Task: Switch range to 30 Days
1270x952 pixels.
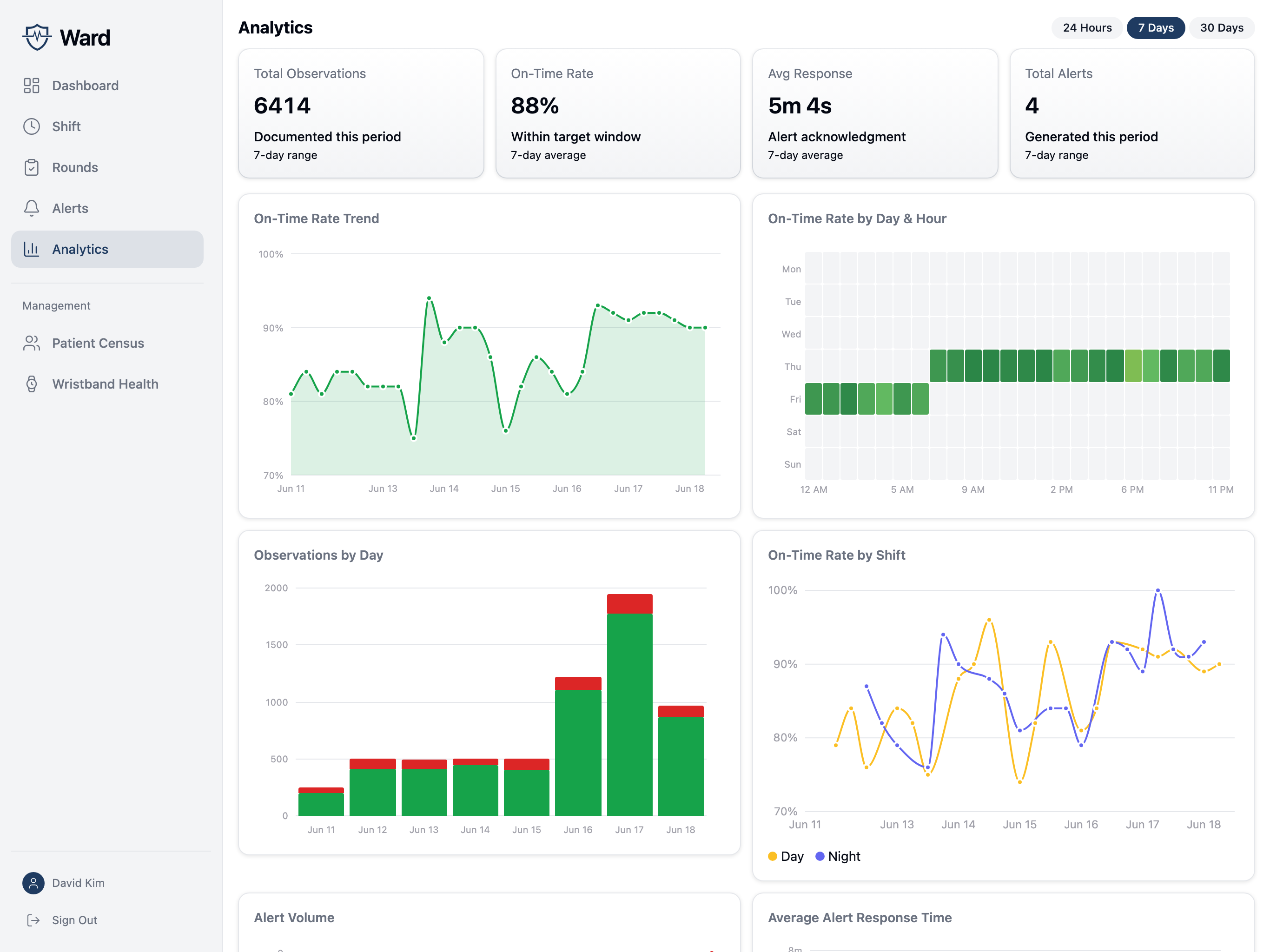Action: [1221, 27]
